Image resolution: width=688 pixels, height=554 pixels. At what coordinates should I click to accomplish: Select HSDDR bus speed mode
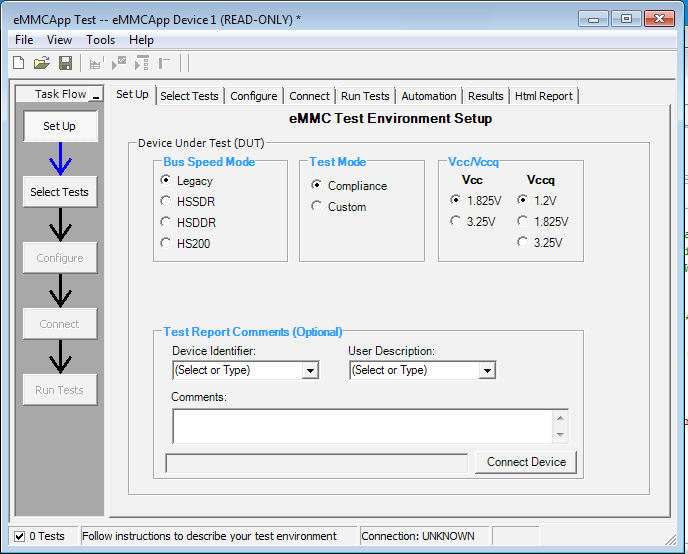pyautogui.click(x=166, y=223)
